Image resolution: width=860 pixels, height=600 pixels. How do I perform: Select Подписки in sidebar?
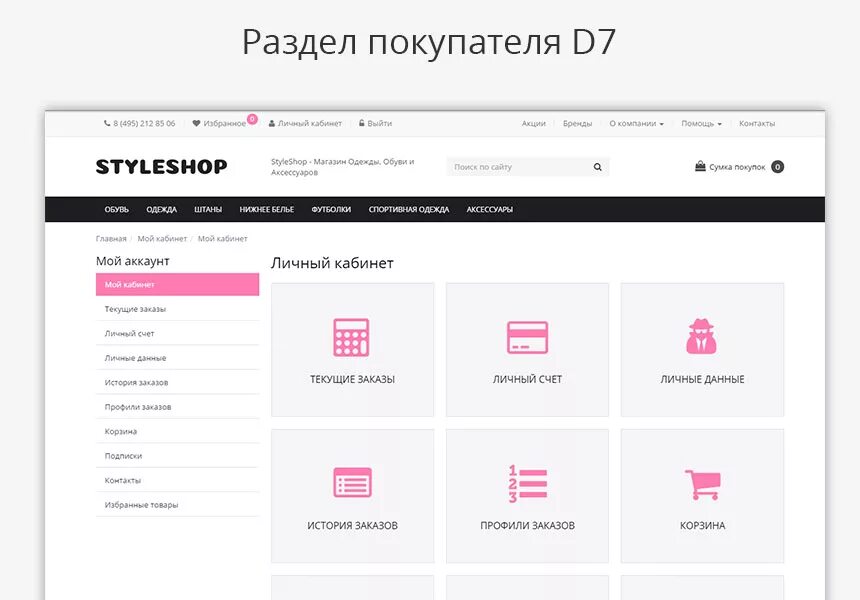point(177,456)
